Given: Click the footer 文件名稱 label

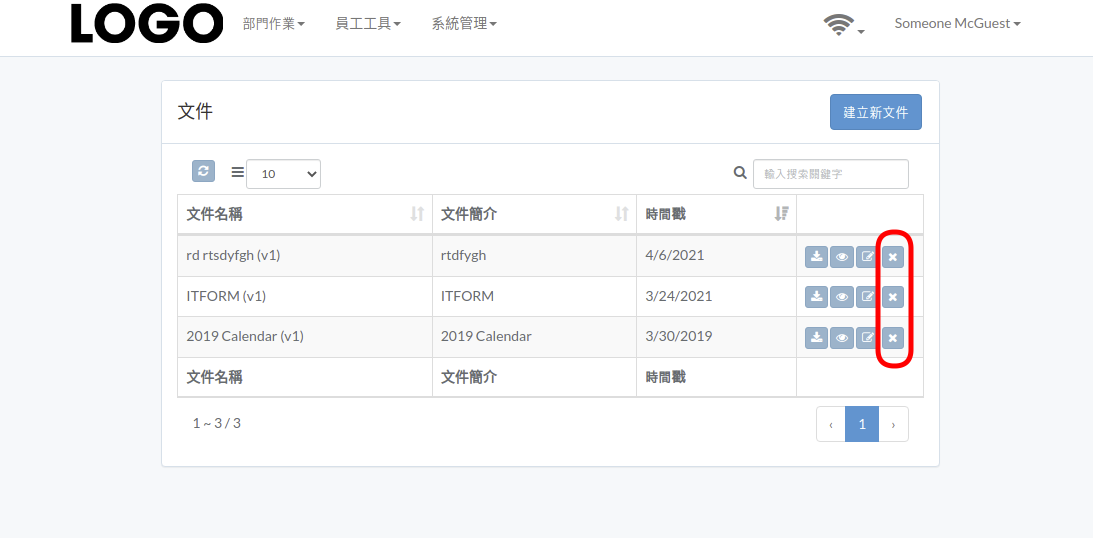Looking at the screenshot, I should coord(215,377).
